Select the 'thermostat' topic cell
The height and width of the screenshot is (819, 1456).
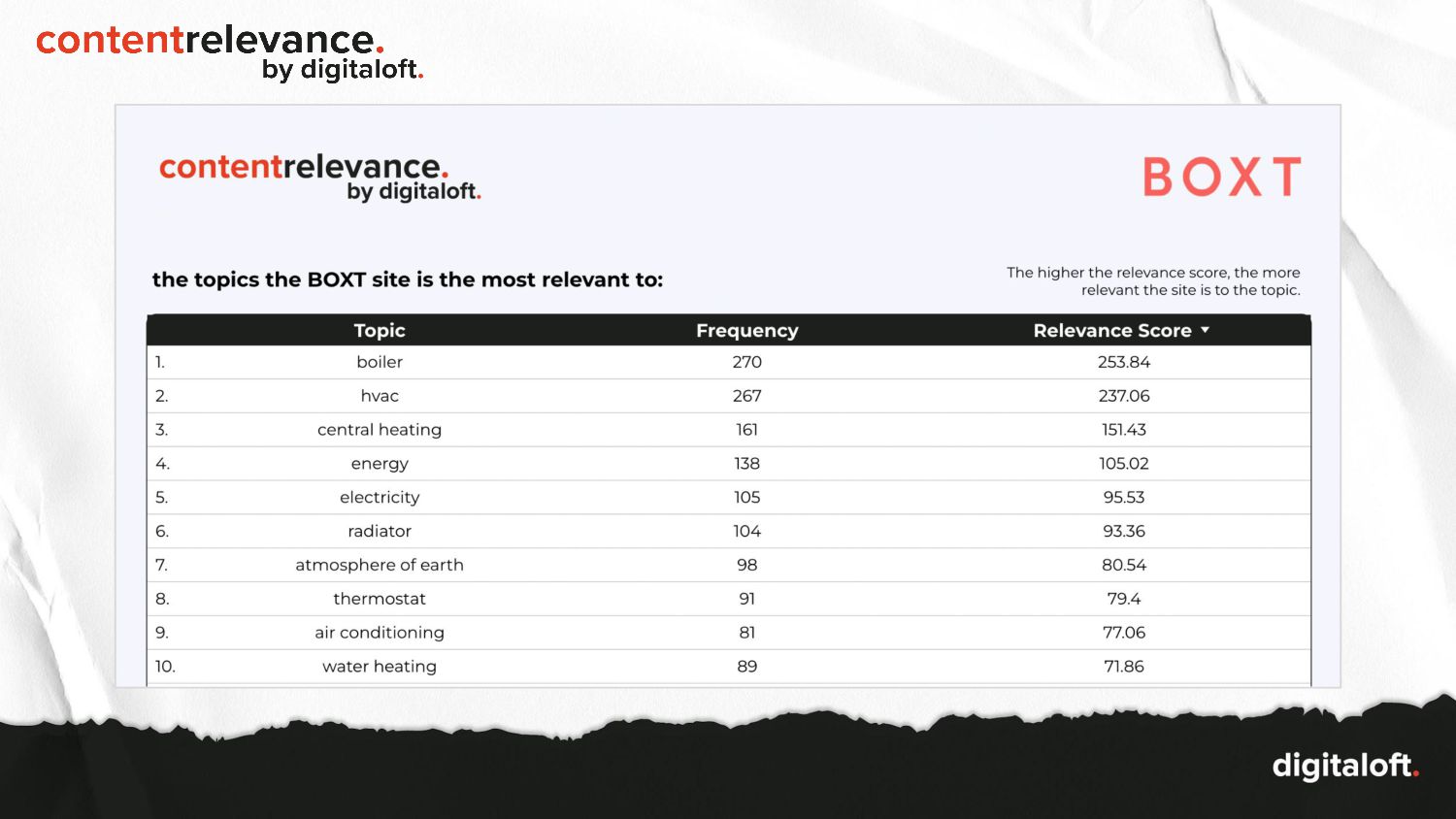click(x=380, y=599)
